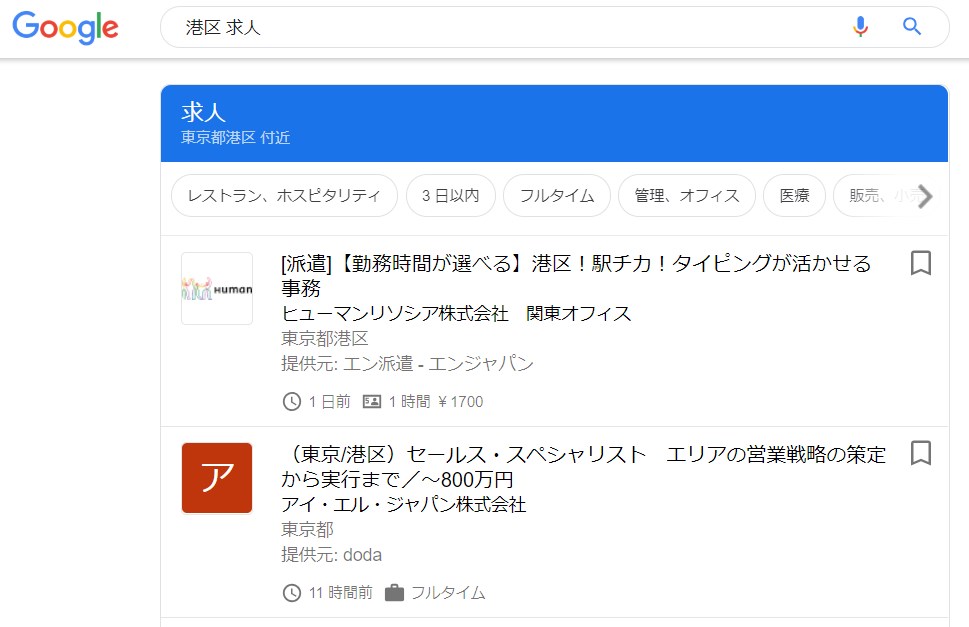Click the Google logo

66,27
